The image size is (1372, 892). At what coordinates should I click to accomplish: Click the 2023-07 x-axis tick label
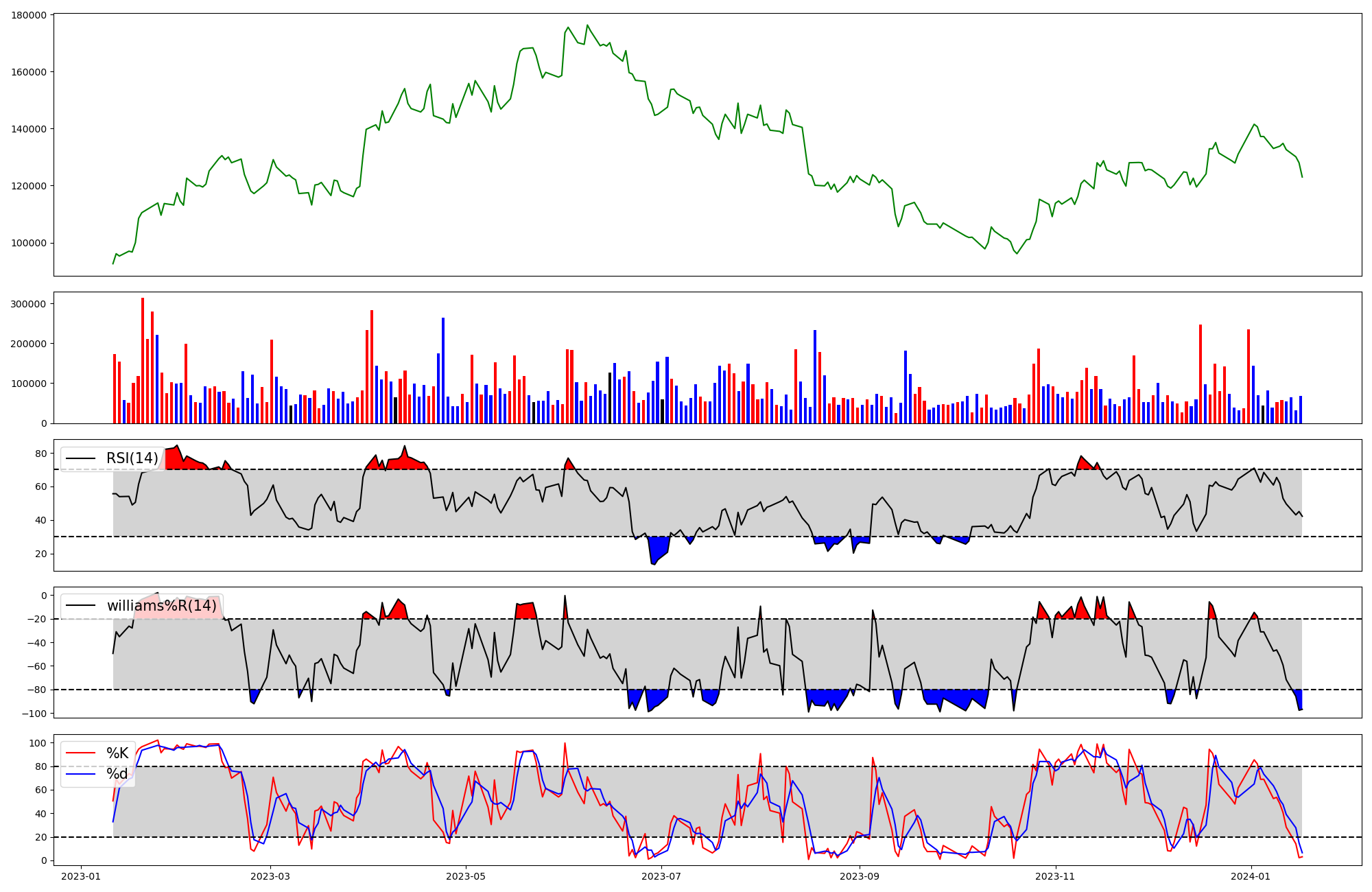[661, 876]
